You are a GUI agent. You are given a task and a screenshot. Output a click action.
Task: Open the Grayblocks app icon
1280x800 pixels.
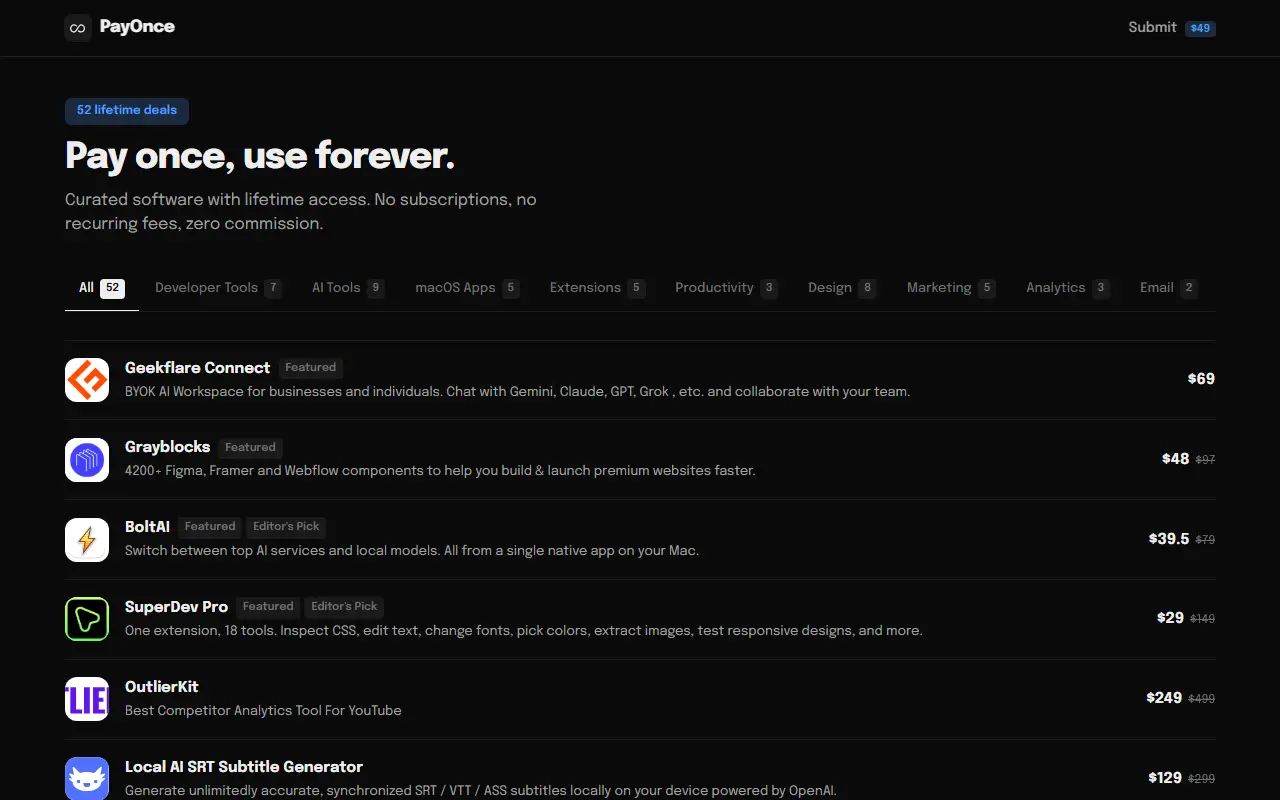(87, 460)
